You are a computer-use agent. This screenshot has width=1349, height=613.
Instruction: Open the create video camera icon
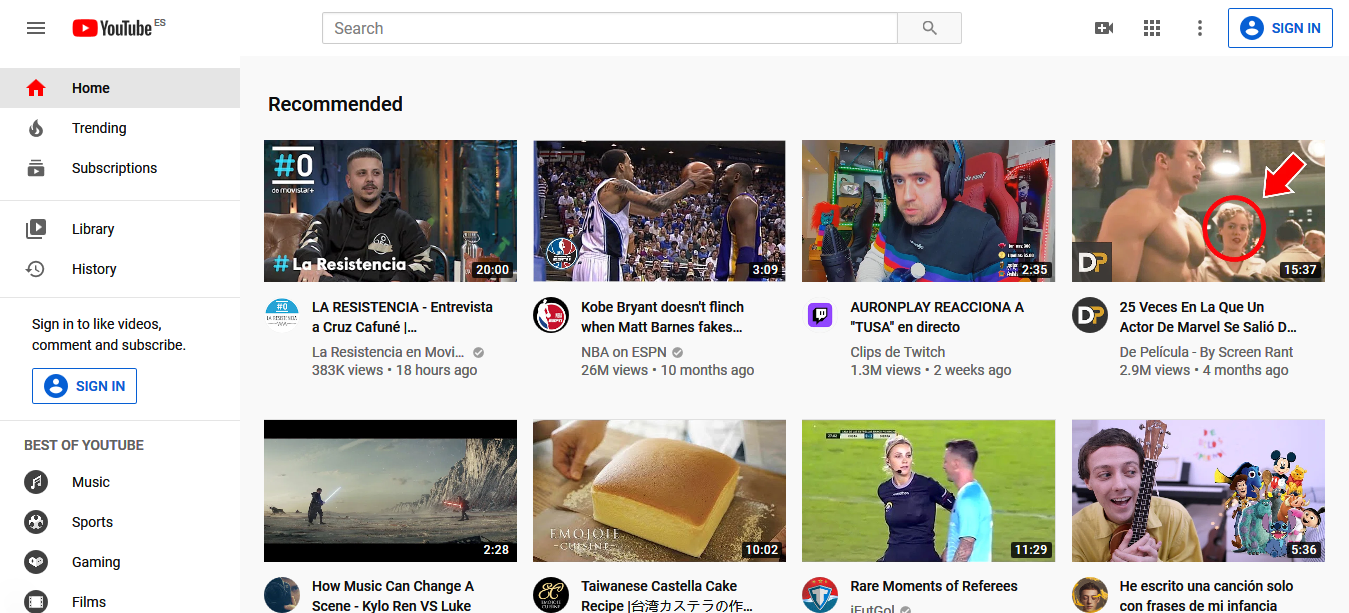[1104, 28]
